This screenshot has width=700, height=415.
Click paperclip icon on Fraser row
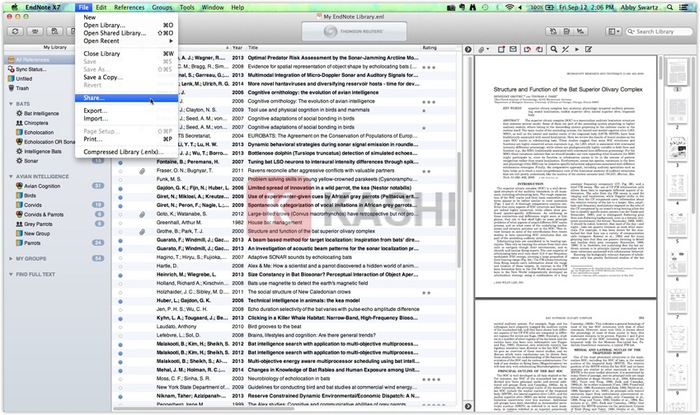point(142,171)
